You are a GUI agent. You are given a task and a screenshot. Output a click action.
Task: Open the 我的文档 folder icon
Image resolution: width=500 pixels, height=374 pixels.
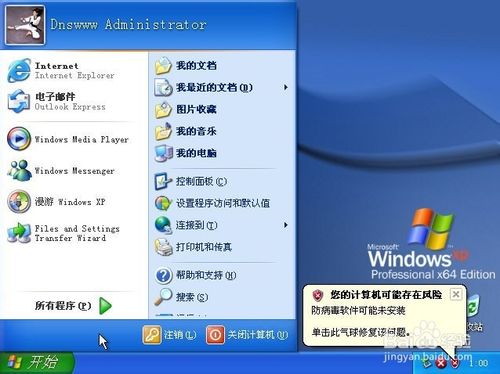163,65
